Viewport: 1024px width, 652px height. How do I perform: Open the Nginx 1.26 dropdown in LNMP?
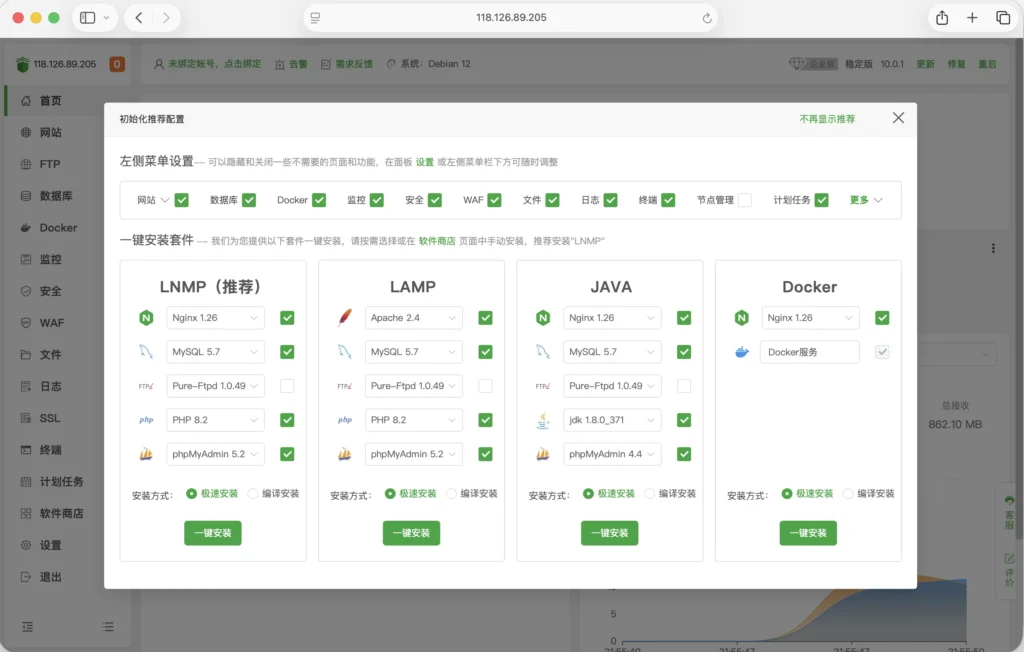click(215, 318)
